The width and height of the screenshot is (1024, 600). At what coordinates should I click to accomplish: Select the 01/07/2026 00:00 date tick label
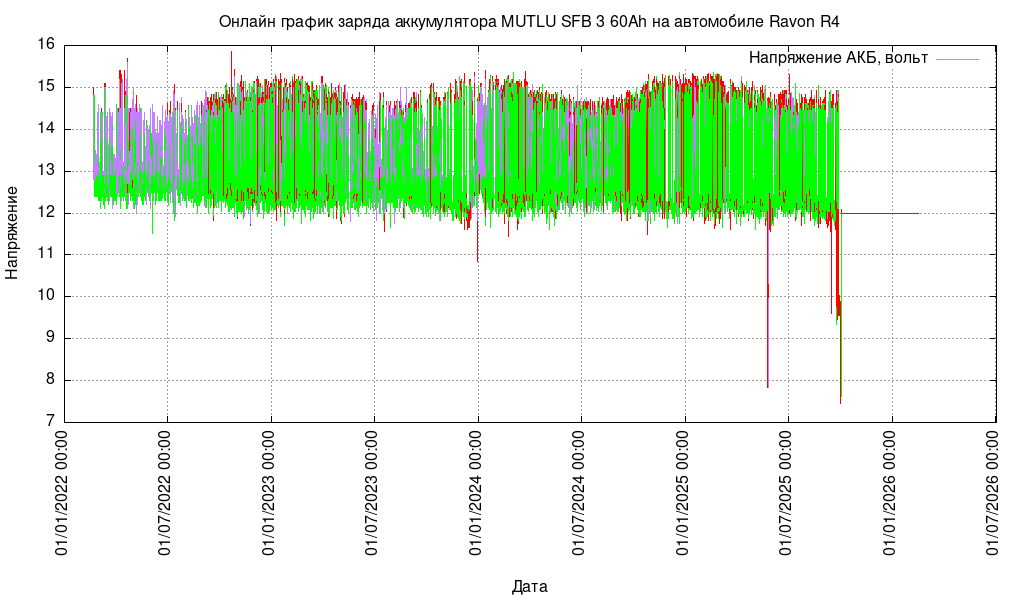point(994,494)
